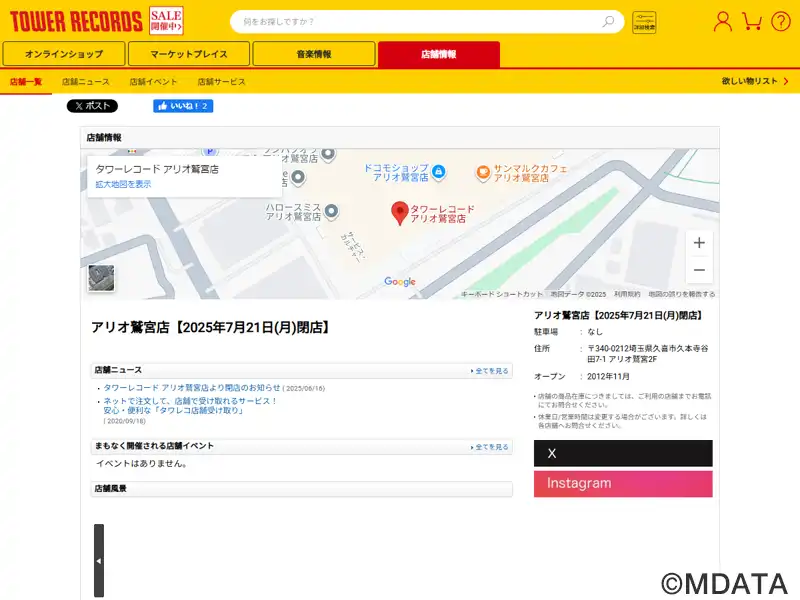800x600 pixels.
Task: Open the SALE開催中 banner
Action: 166,21
